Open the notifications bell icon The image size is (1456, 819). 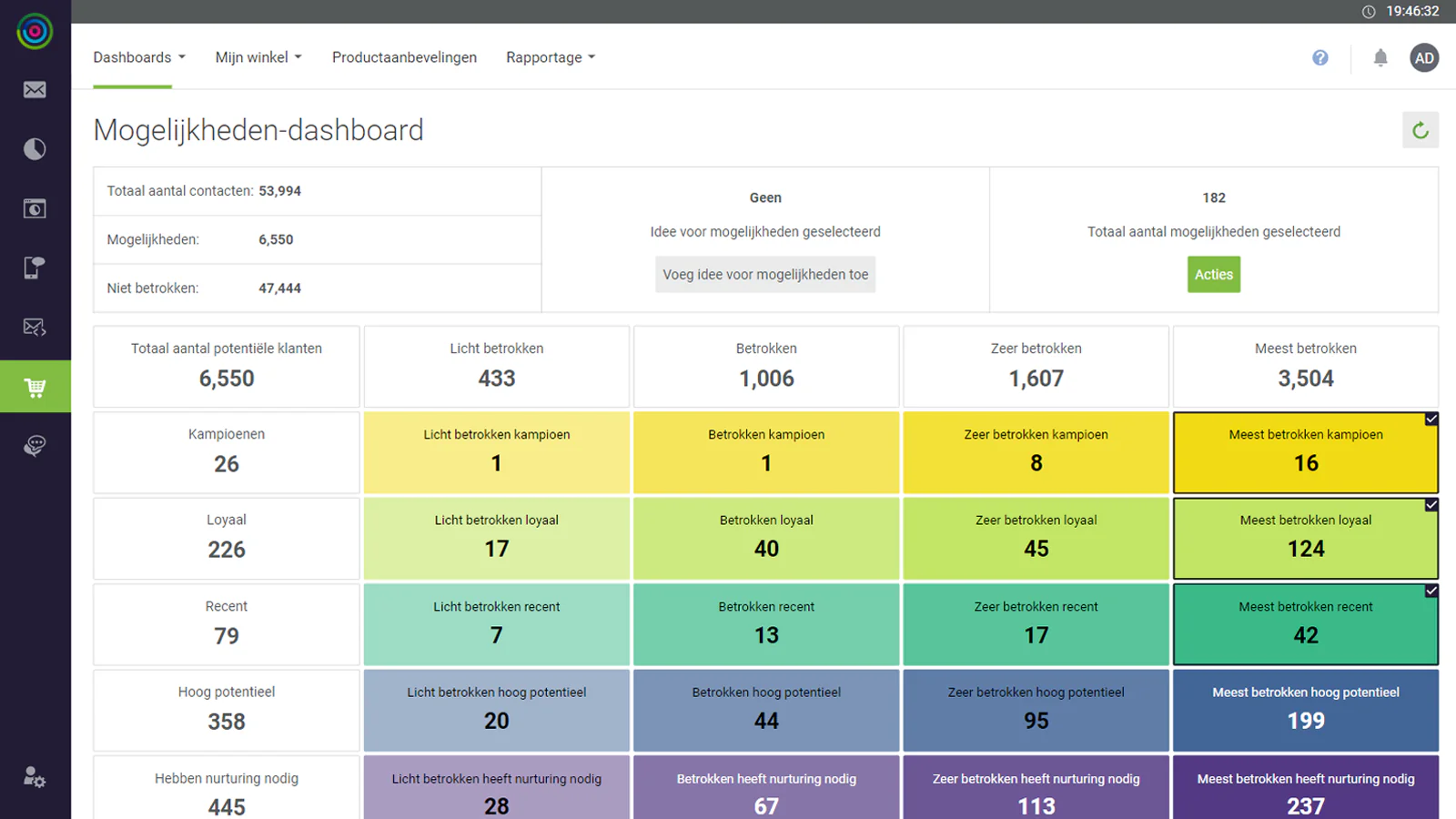(x=1380, y=58)
